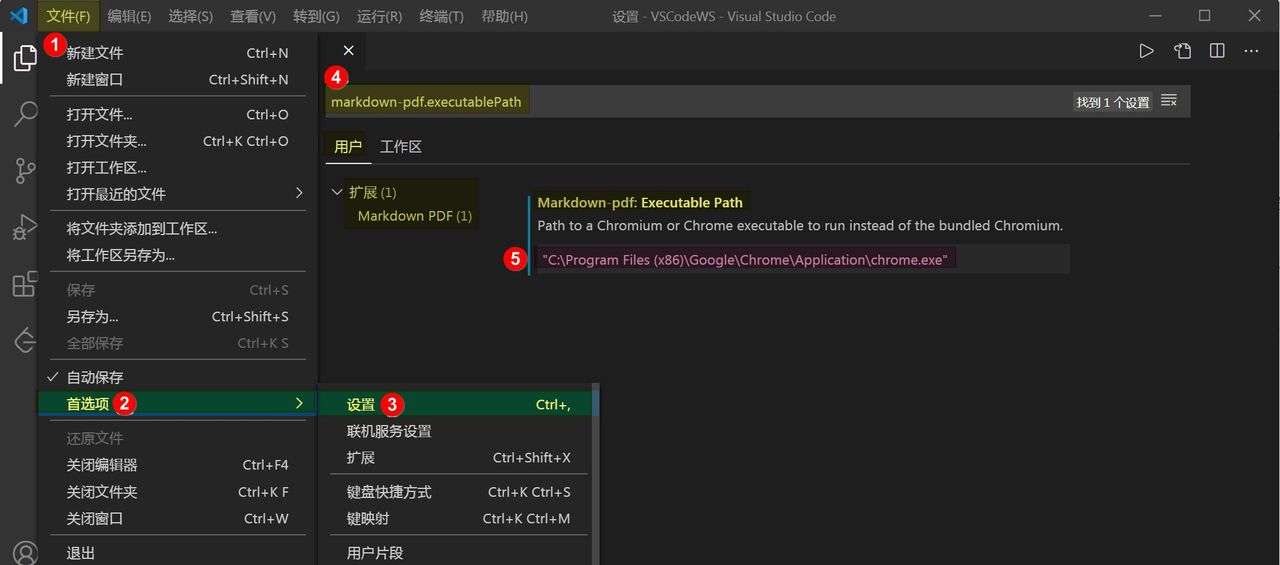Select 键映射 in the submenu

(454, 518)
